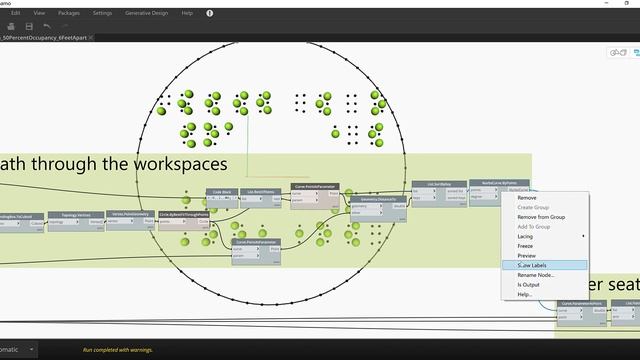Screen dimensions: 640x360
Task: Choose Help... in the context menu
Action: (545, 294)
